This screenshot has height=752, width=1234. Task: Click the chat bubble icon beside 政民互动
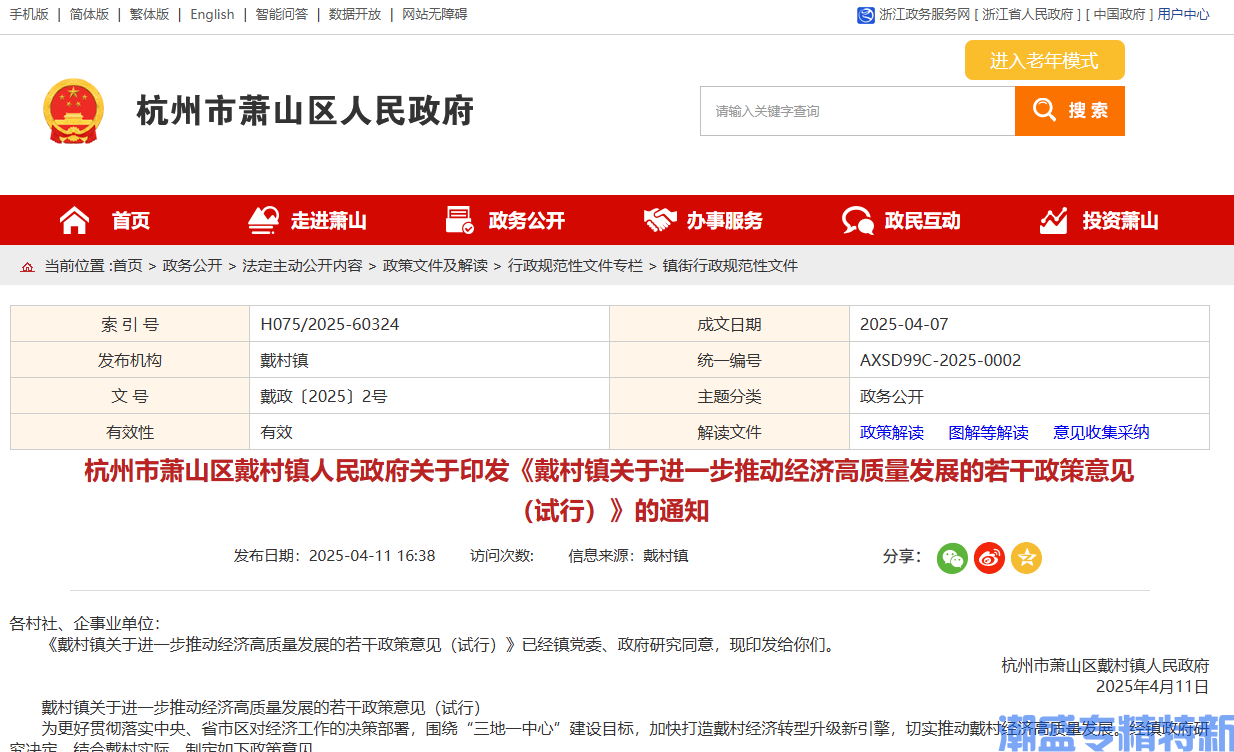point(858,220)
